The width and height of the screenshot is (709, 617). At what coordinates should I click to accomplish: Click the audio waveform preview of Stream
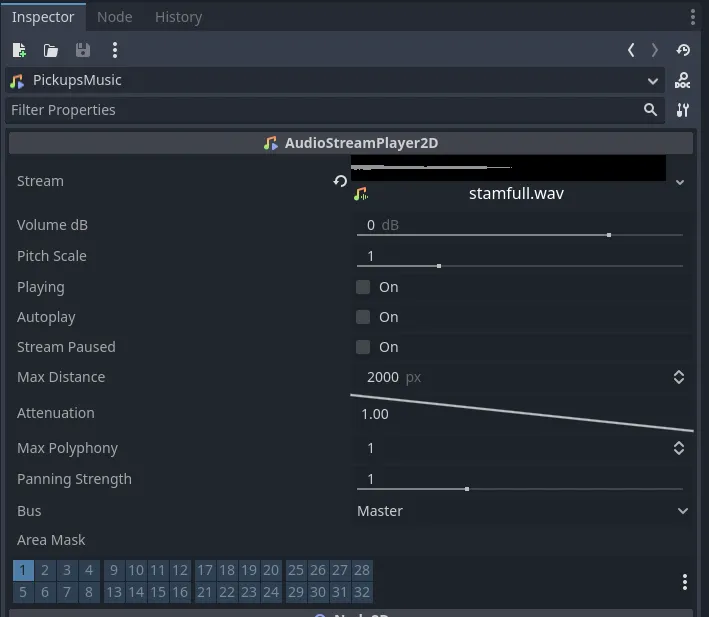[x=508, y=168]
